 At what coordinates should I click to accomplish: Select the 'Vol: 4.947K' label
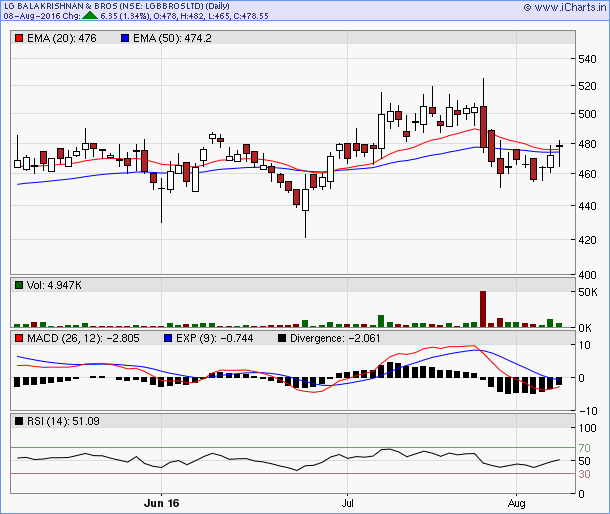(54, 285)
